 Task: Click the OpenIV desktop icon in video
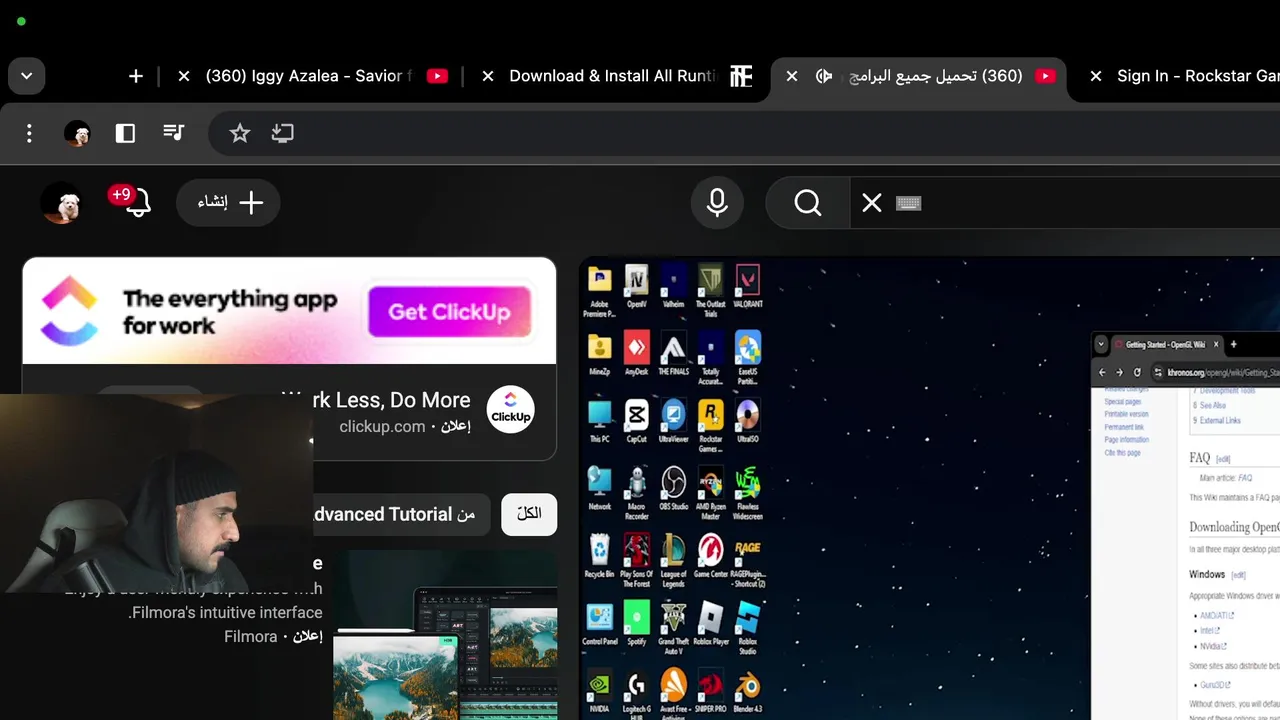click(x=636, y=287)
